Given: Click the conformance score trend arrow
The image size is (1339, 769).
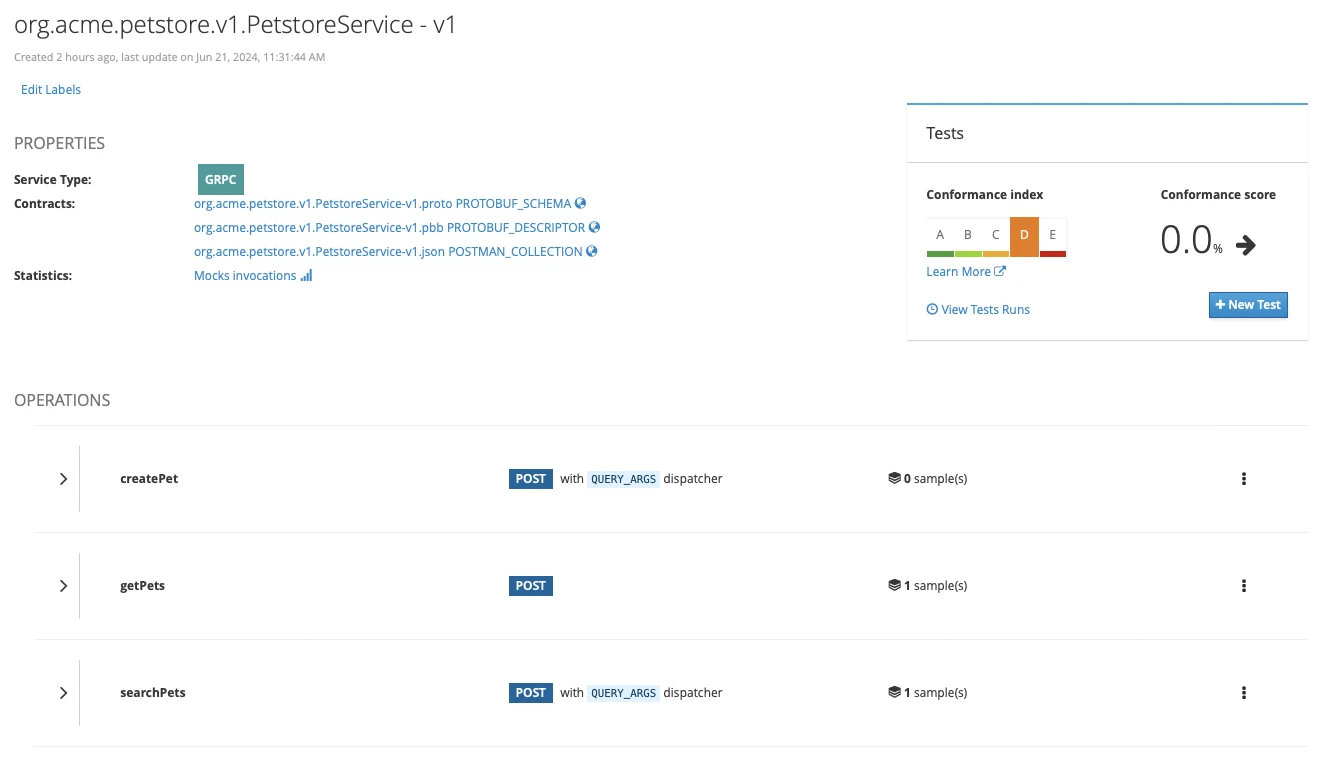Looking at the screenshot, I should coord(1246,245).
